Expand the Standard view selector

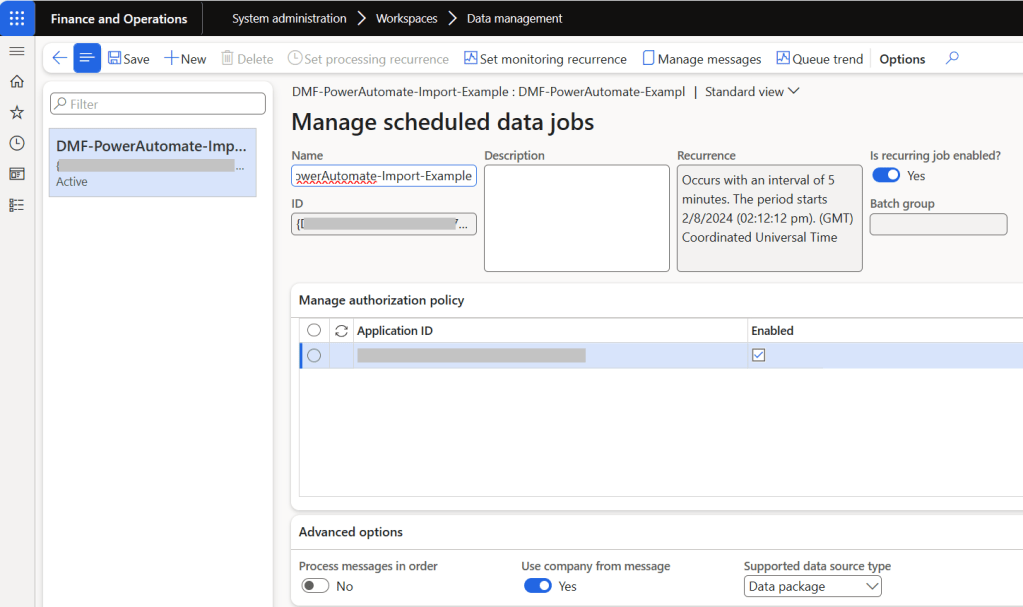coord(752,91)
